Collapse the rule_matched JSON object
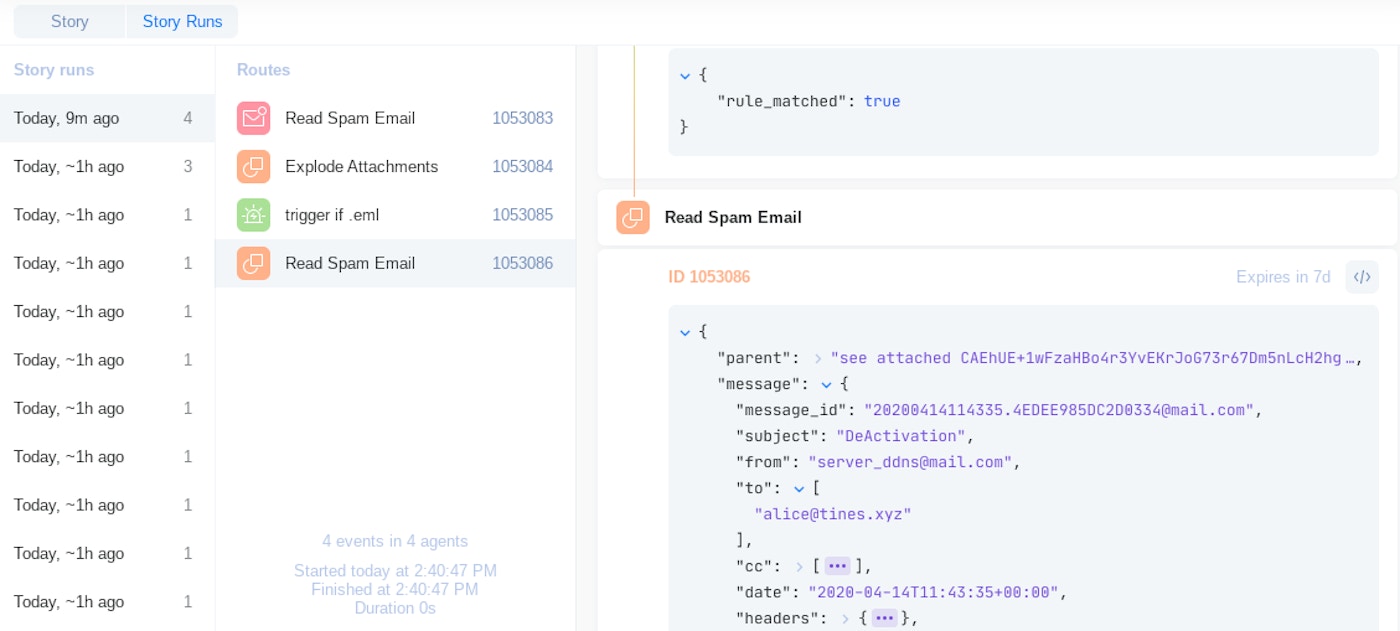Screen dimensions: 1400x631 coord(685,75)
